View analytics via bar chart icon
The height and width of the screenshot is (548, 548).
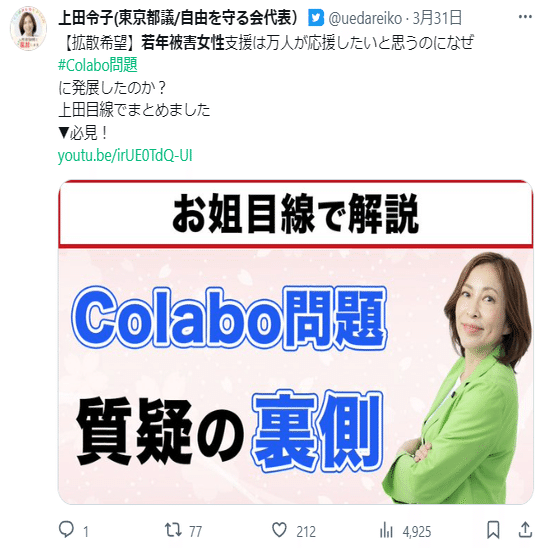(386, 530)
